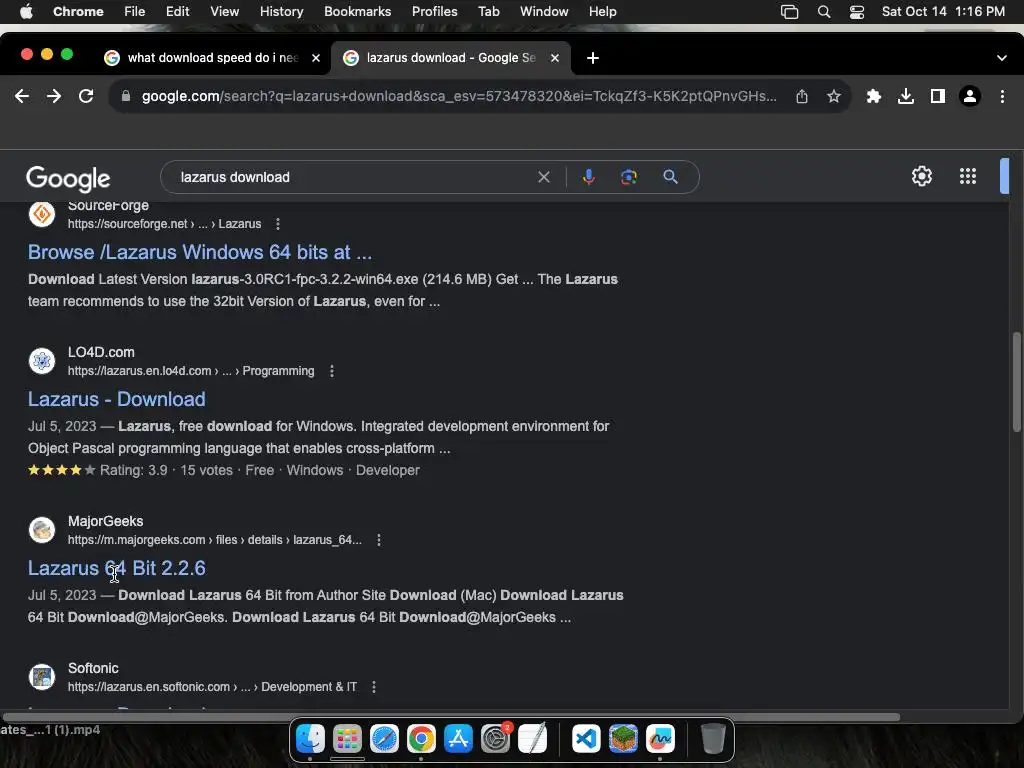The width and height of the screenshot is (1024, 768).
Task: Open System Settings from the Dock
Action: click(x=496, y=739)
